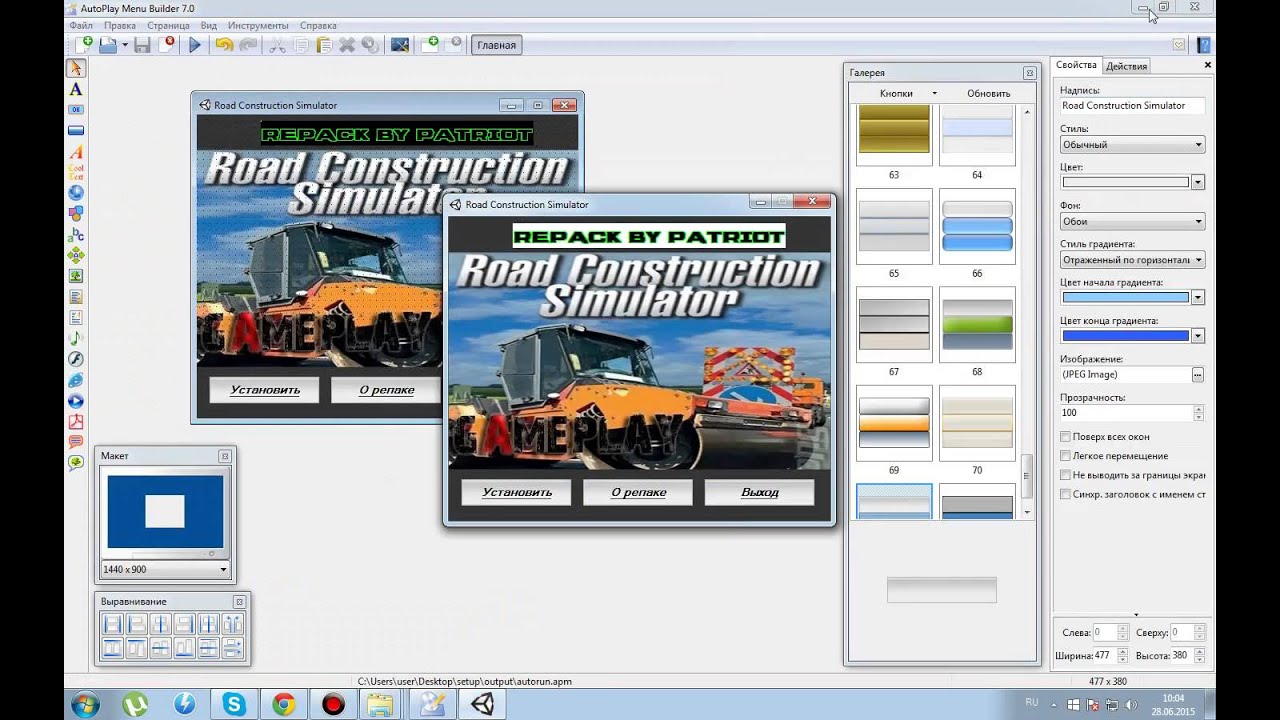1280x720 pixels.
Task: Pick gradient start light blue swatch
Action: pos(1125,297)
